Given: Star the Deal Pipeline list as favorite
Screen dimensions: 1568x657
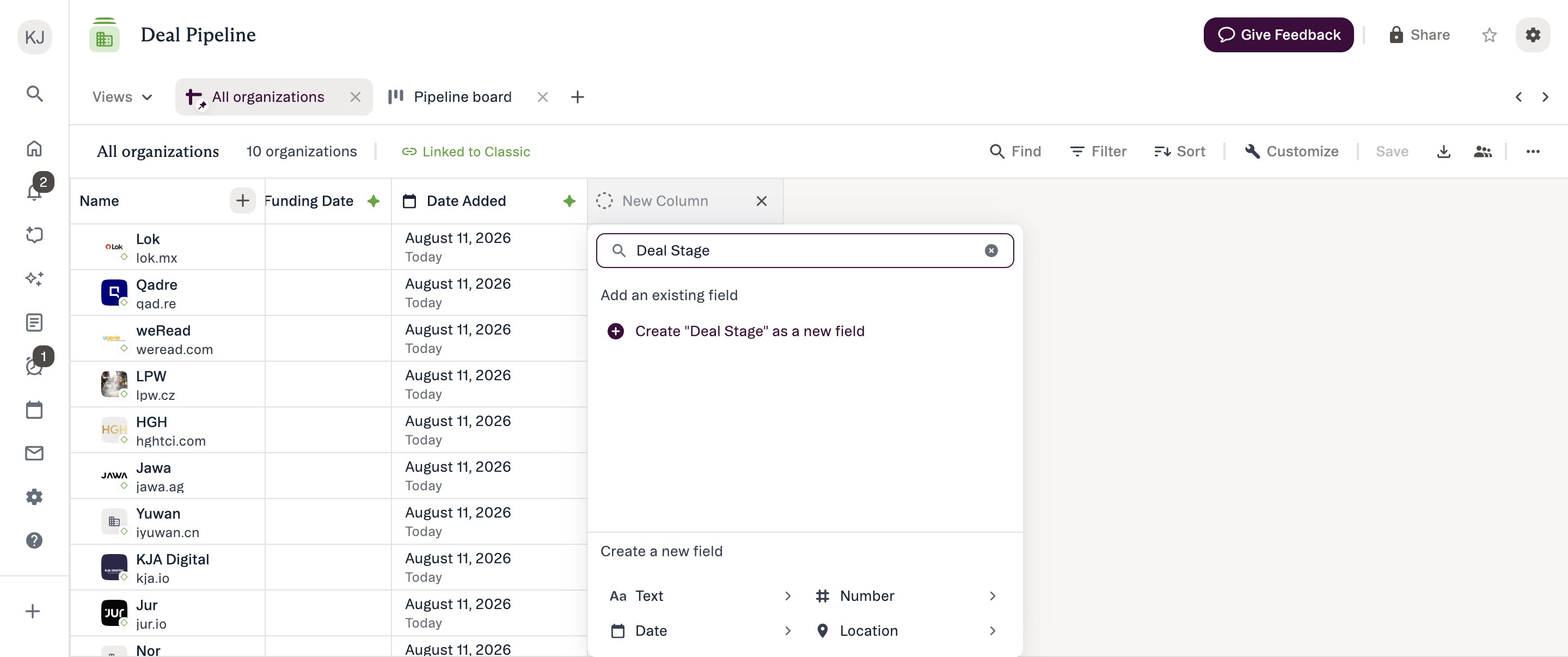Looking at the screenshot, I should point(1489,35).
